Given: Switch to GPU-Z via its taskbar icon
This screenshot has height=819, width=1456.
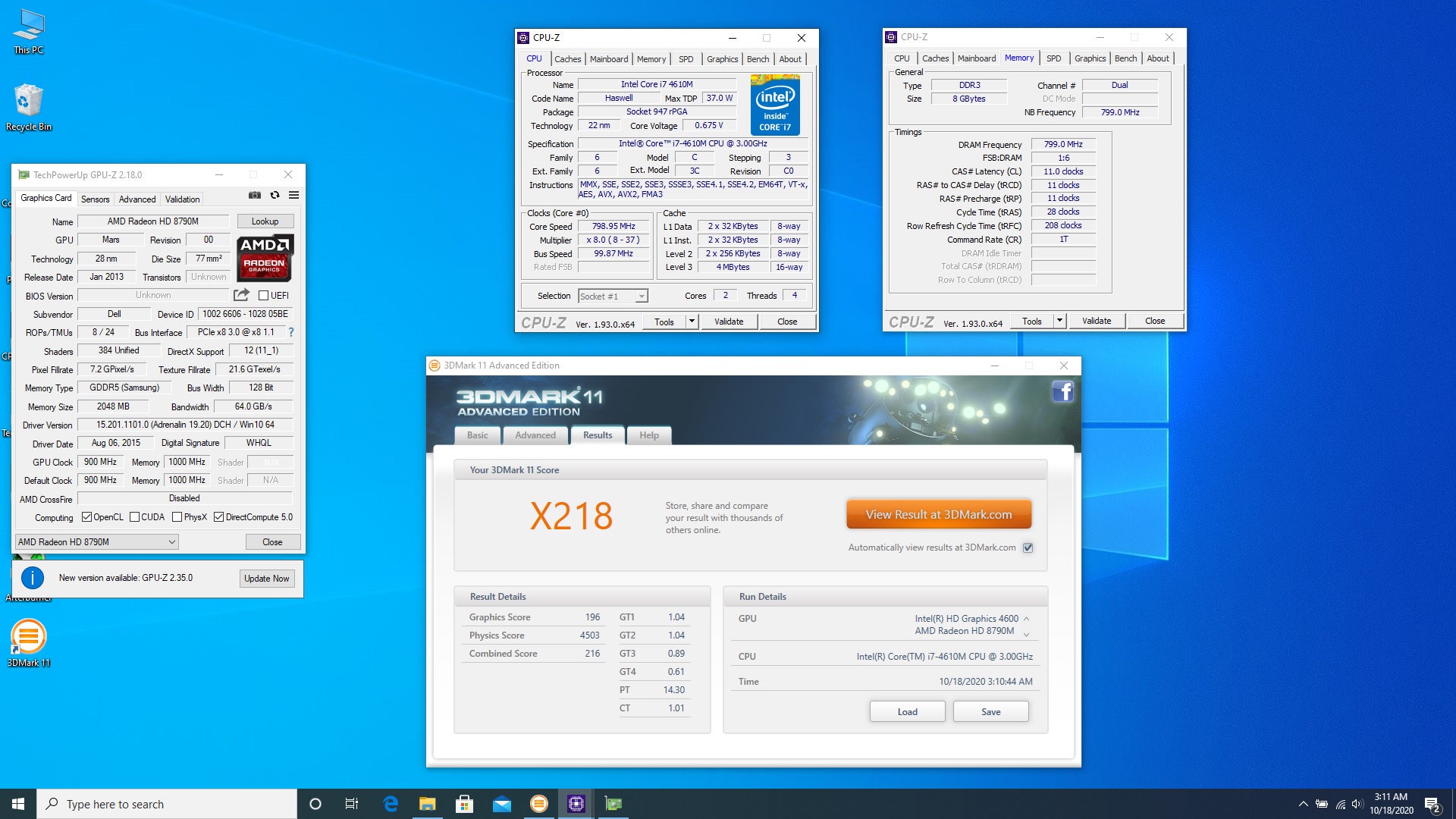Looking at the screenshot, I should [613, 804].
